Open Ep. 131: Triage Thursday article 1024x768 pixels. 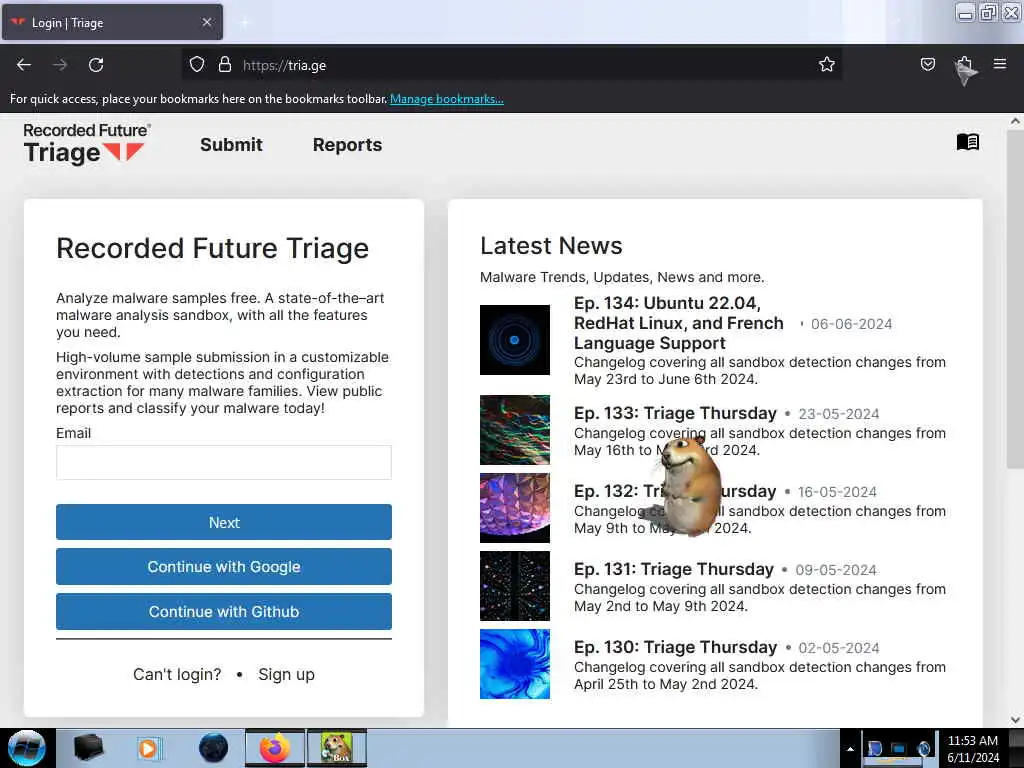tap(673, 569)
